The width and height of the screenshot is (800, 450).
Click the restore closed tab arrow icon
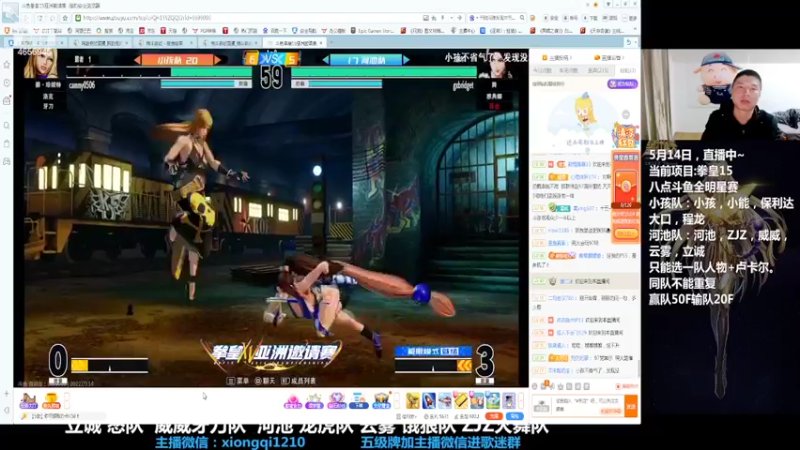point(629,43)
